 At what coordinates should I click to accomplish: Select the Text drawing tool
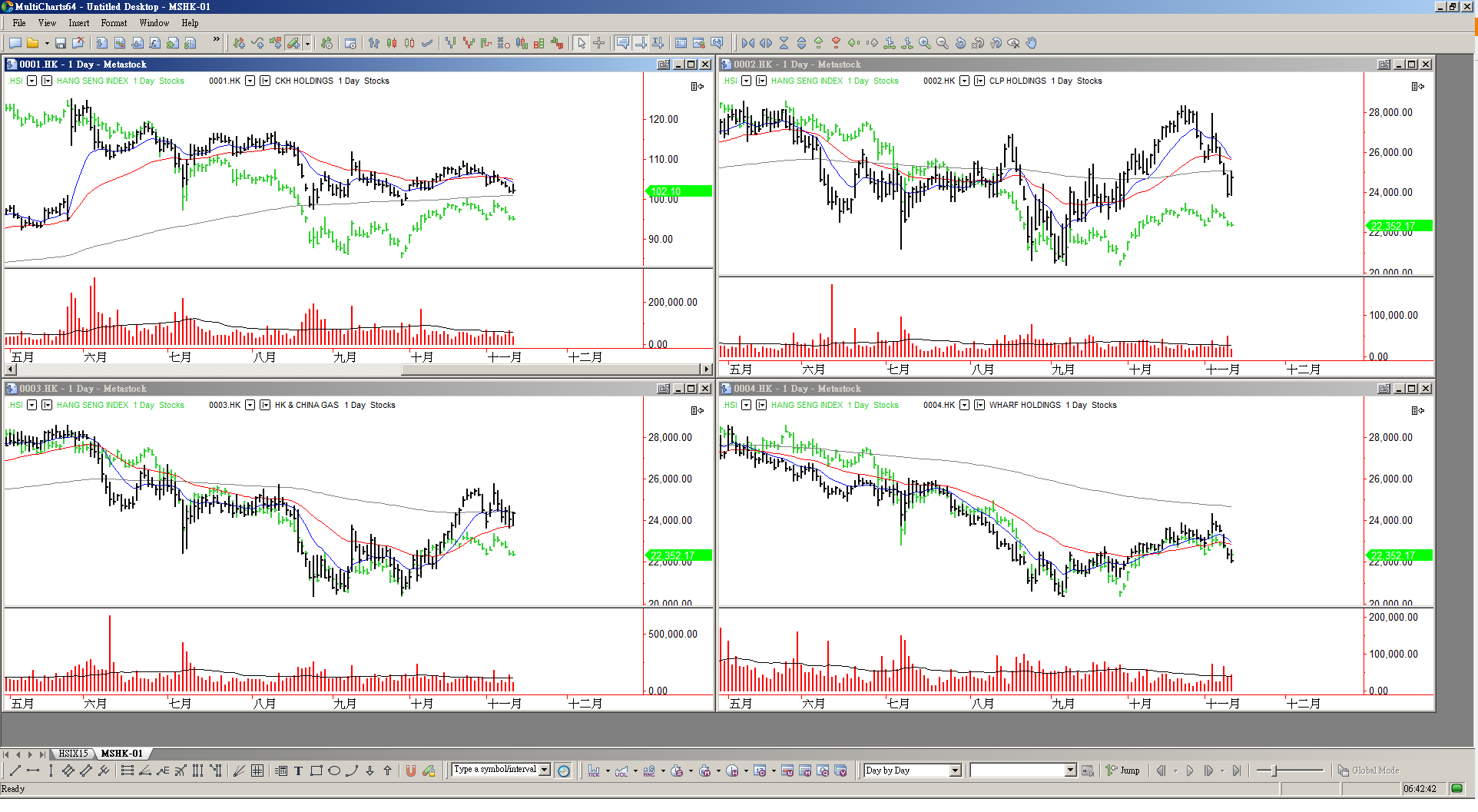[299, 771]
